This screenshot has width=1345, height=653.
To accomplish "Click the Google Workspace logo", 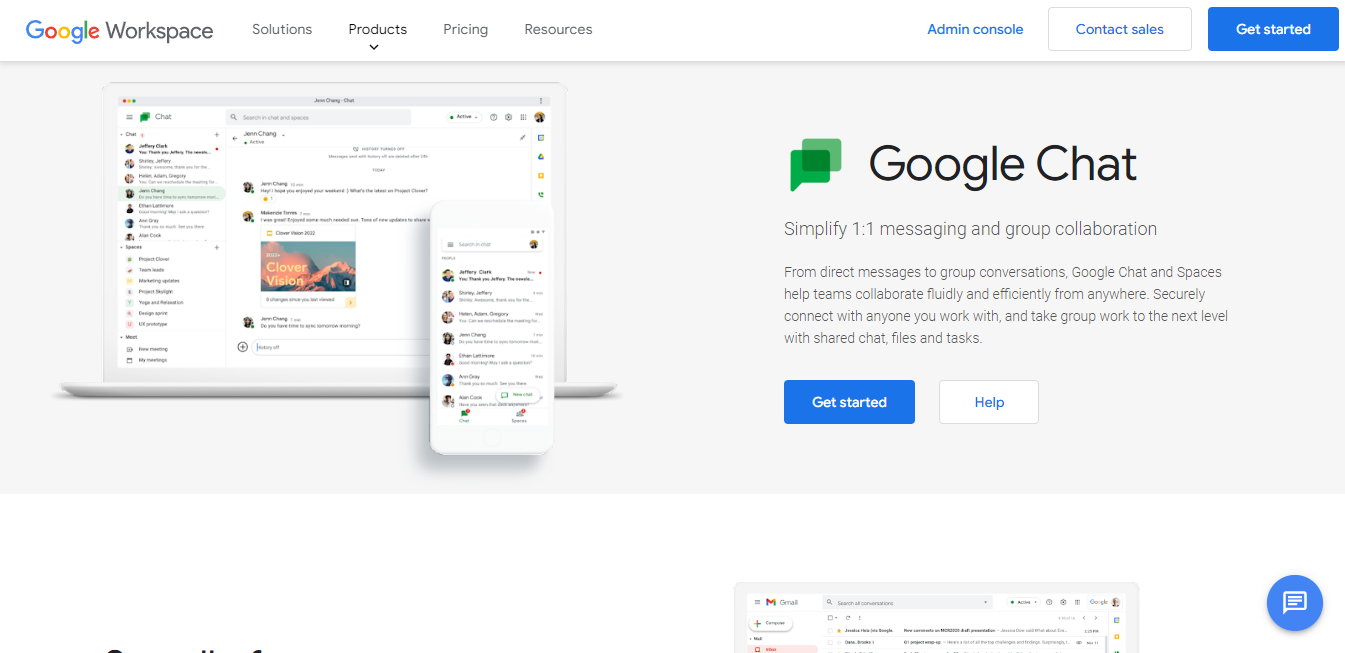I will coord(119,30).
